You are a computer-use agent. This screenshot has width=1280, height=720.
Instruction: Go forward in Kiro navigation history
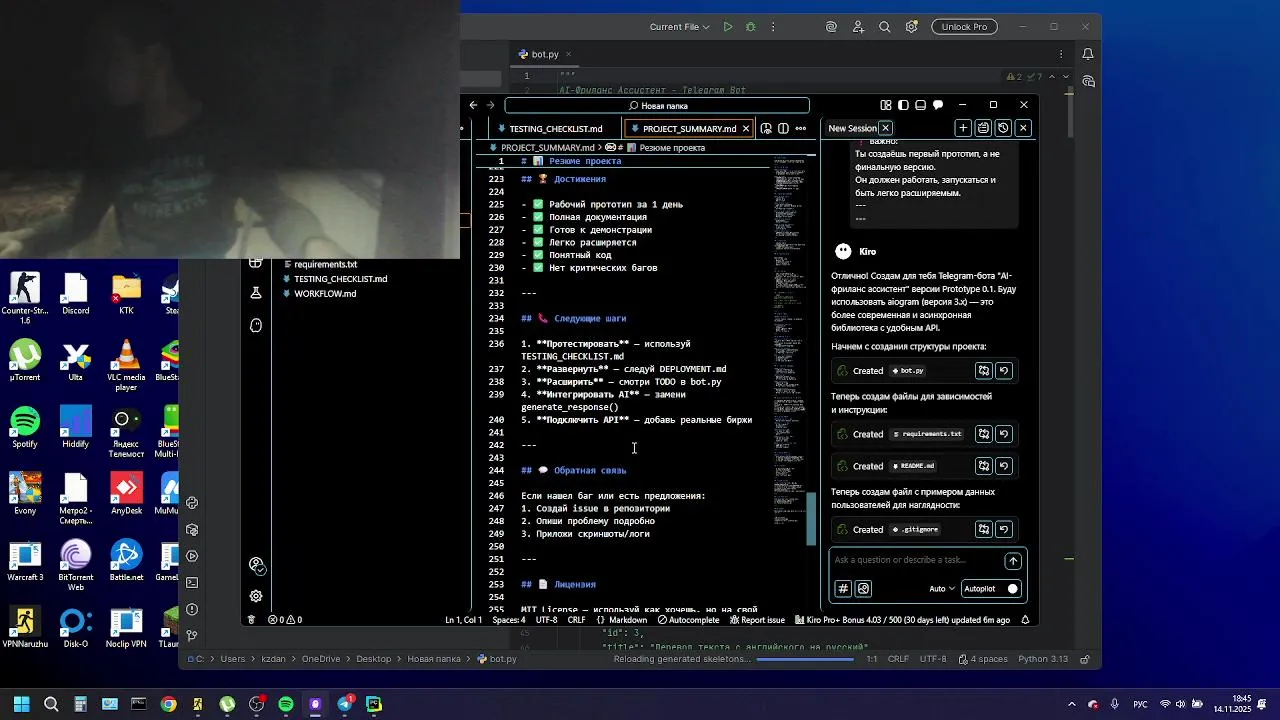[490, 105]
